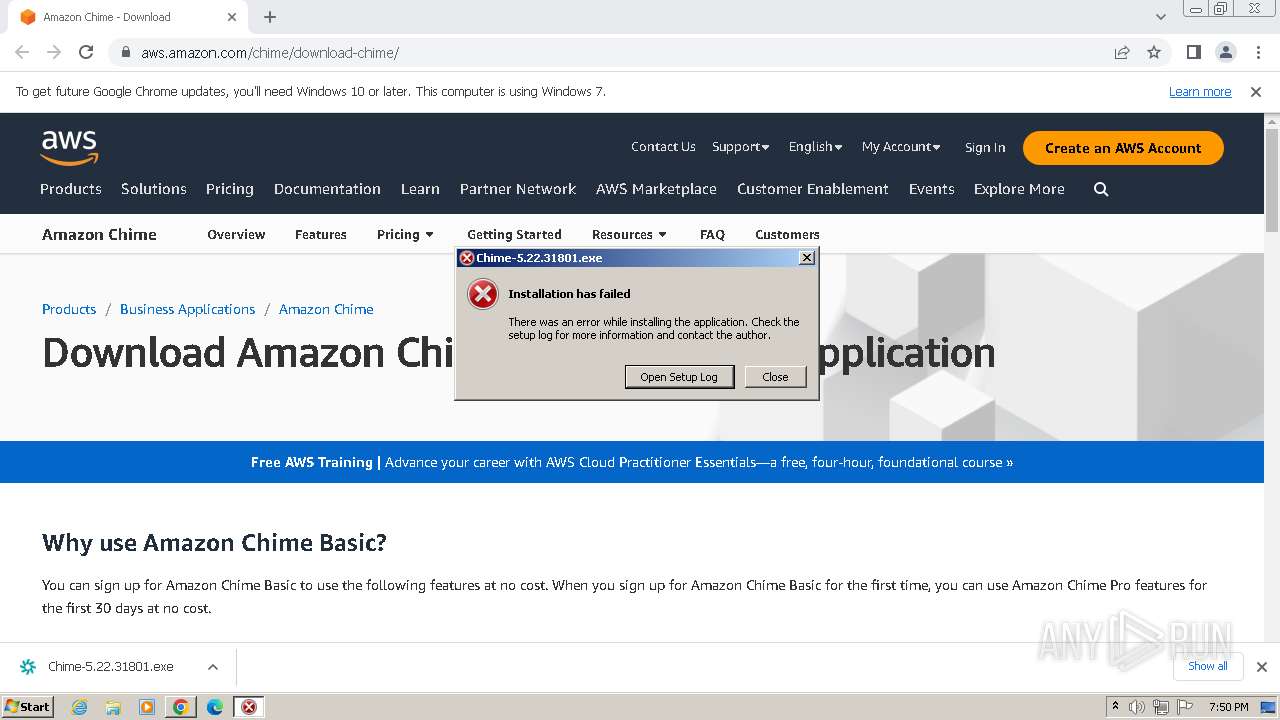The width and height of the screenshot is (1280, 720).
Task: Open Chime-5.22.31801.exe download options arrow
Action: pos(213,667)
